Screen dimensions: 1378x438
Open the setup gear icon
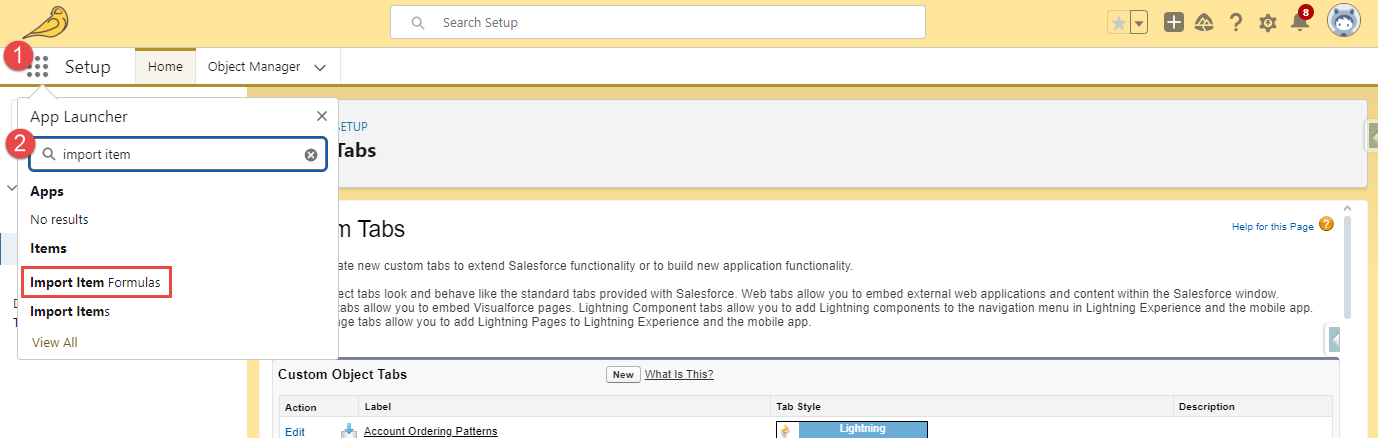click(x=1268, y=22)
